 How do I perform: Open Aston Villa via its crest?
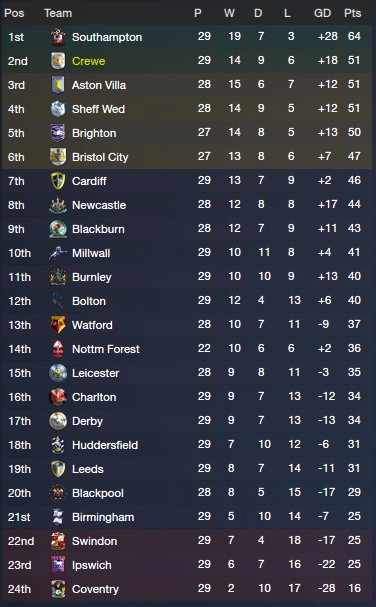(58, 85)
